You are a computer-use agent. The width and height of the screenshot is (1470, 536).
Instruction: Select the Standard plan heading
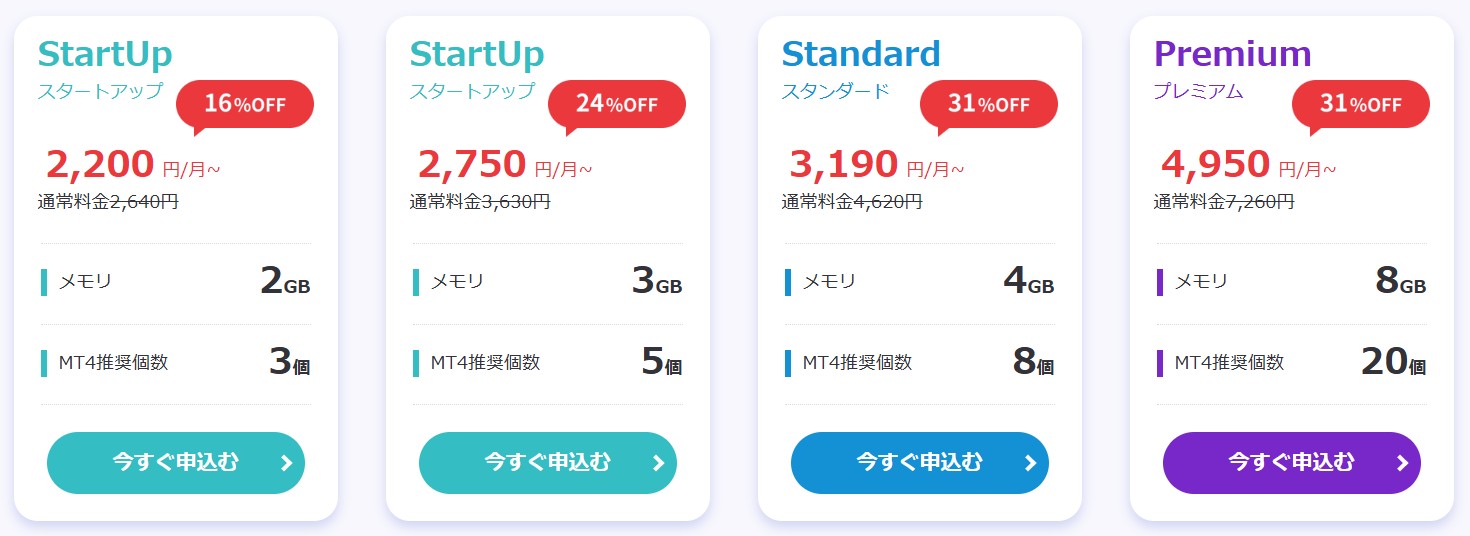[x=861, y=53]
